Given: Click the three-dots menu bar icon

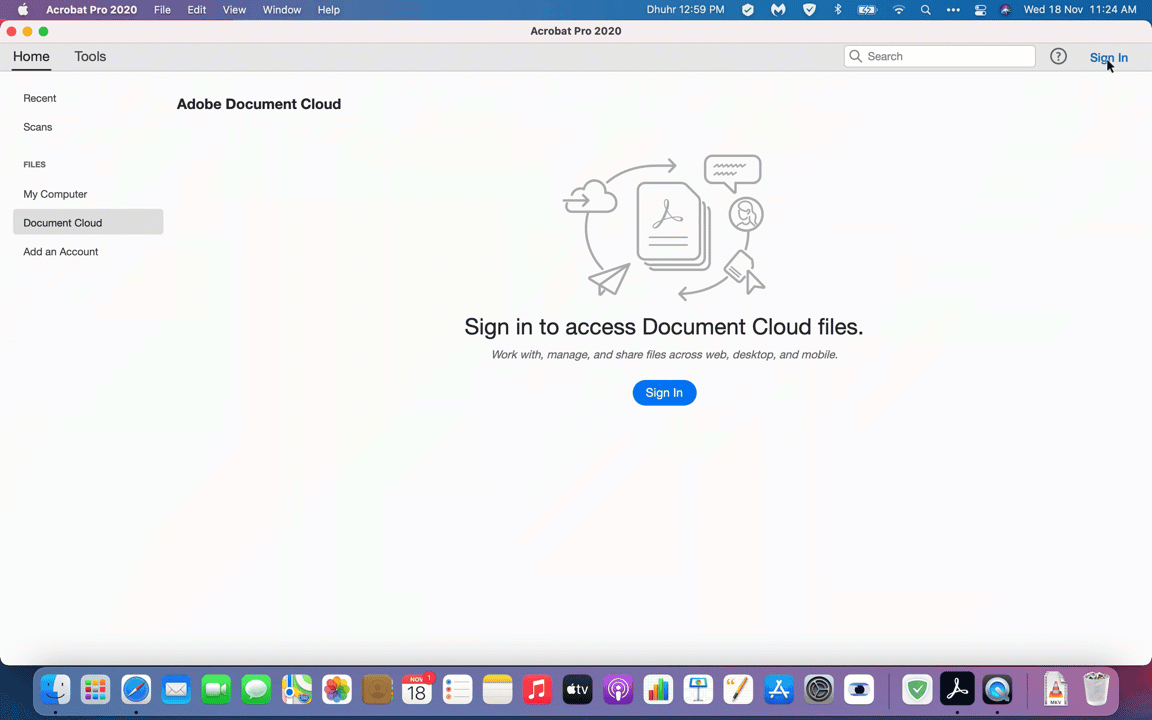Looking at the screenshot, I should [x=953, y=10].
